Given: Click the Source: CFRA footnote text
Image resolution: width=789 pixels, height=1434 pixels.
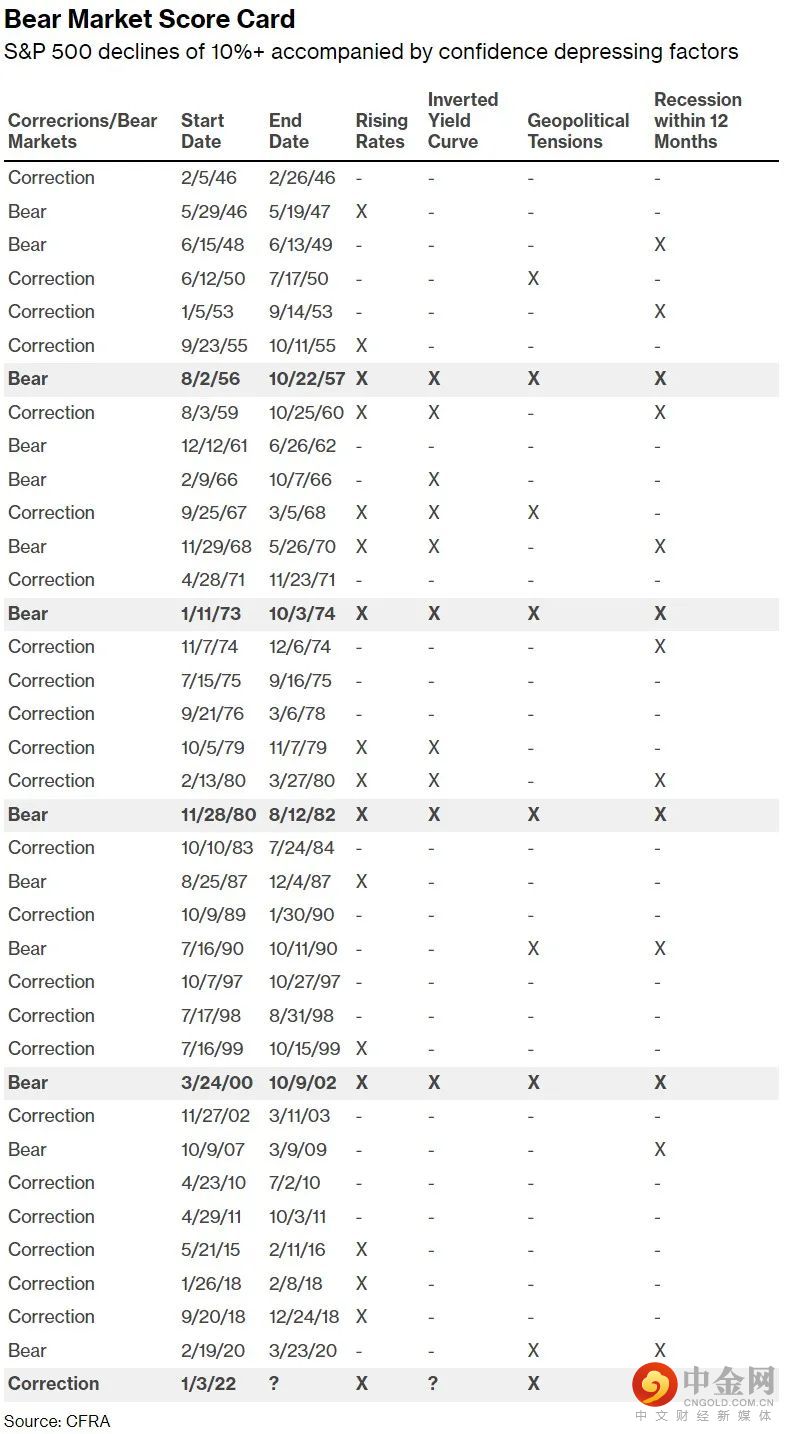Looking at the screenshot, I should (57, 1421).
